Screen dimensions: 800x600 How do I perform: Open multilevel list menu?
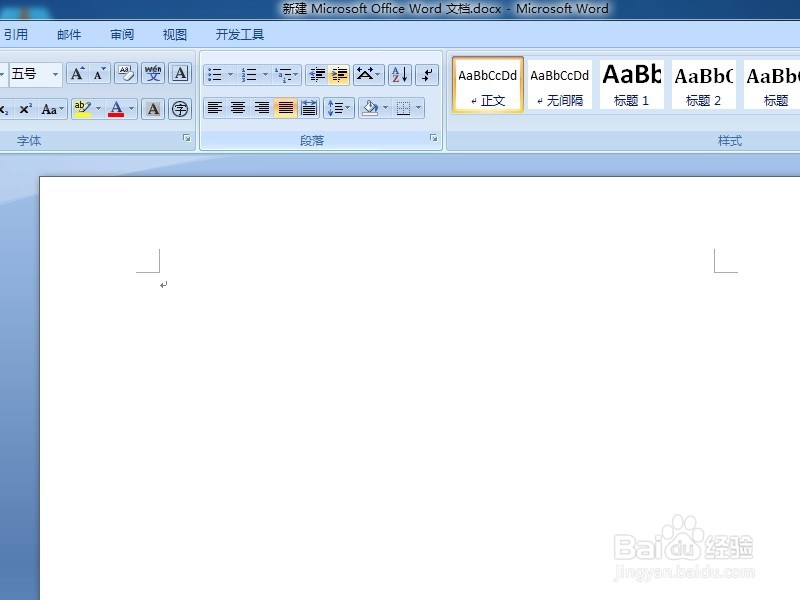287,75
